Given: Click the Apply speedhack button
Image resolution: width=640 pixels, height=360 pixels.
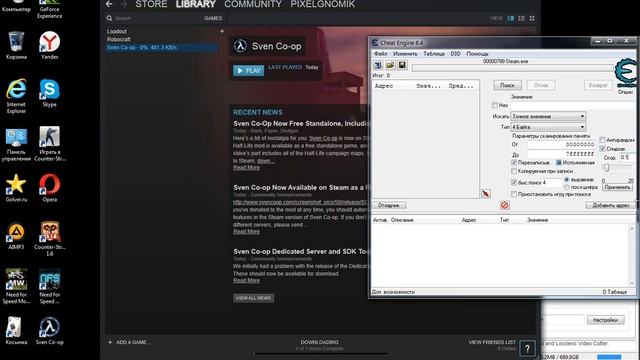Looking at the screenshot, I should pos(618,187).
